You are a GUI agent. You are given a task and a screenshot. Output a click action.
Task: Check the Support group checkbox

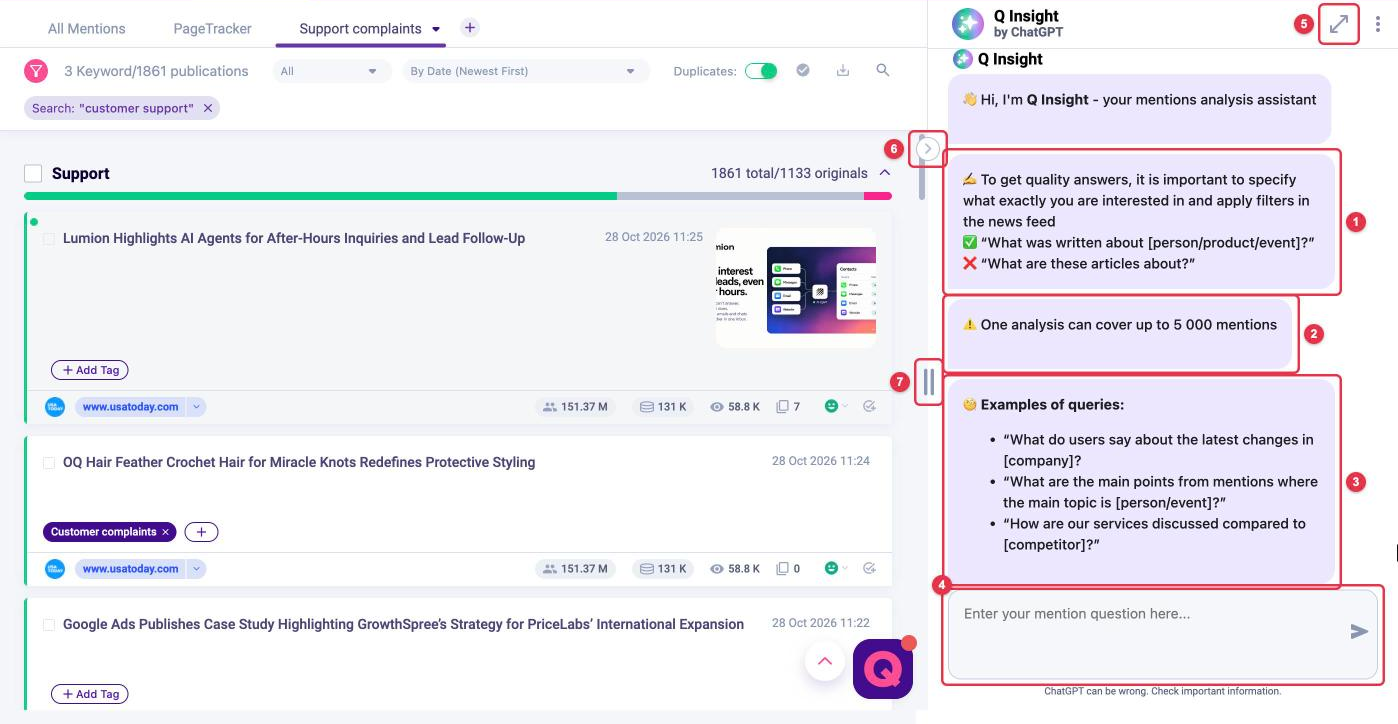[34, 173]
